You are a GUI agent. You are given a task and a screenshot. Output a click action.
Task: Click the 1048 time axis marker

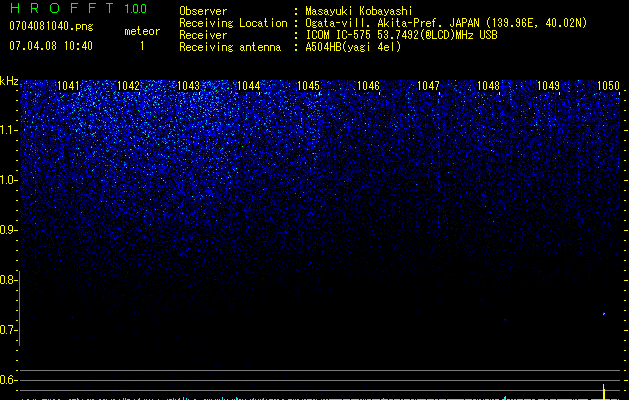pos(489,86)
